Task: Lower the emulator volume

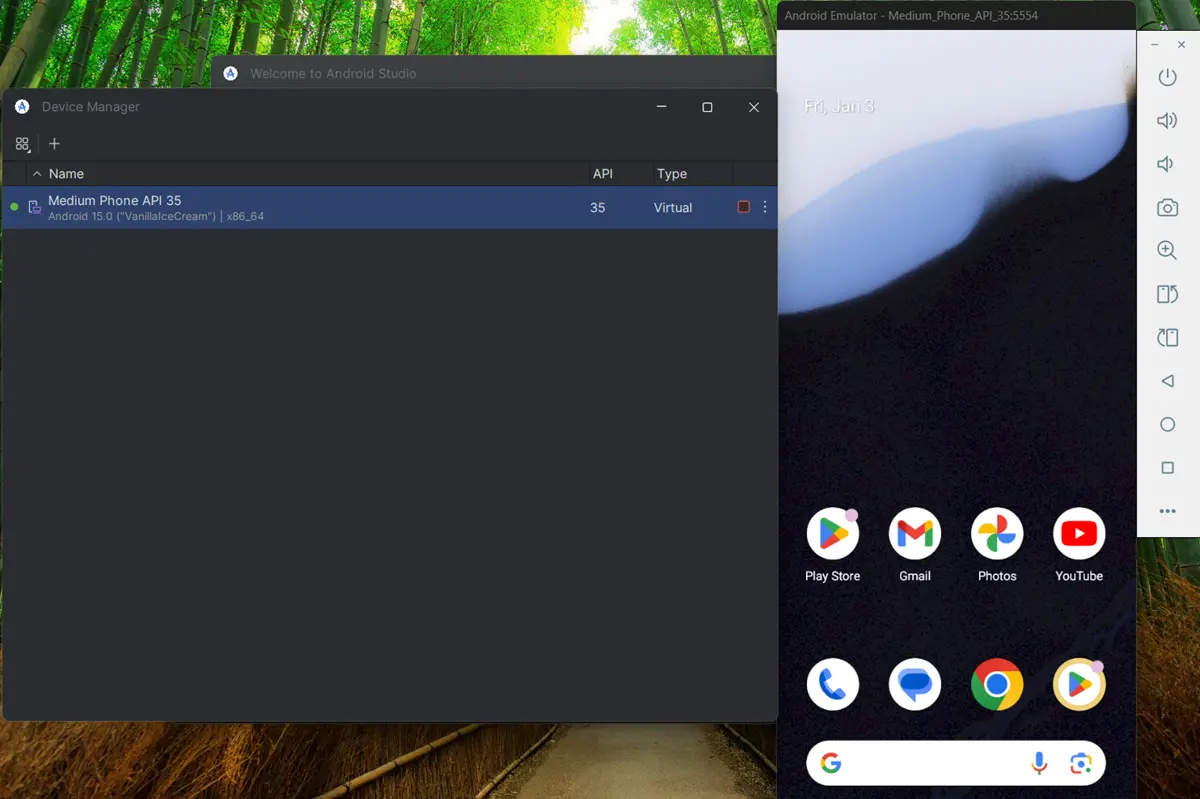Action: 1167,164
